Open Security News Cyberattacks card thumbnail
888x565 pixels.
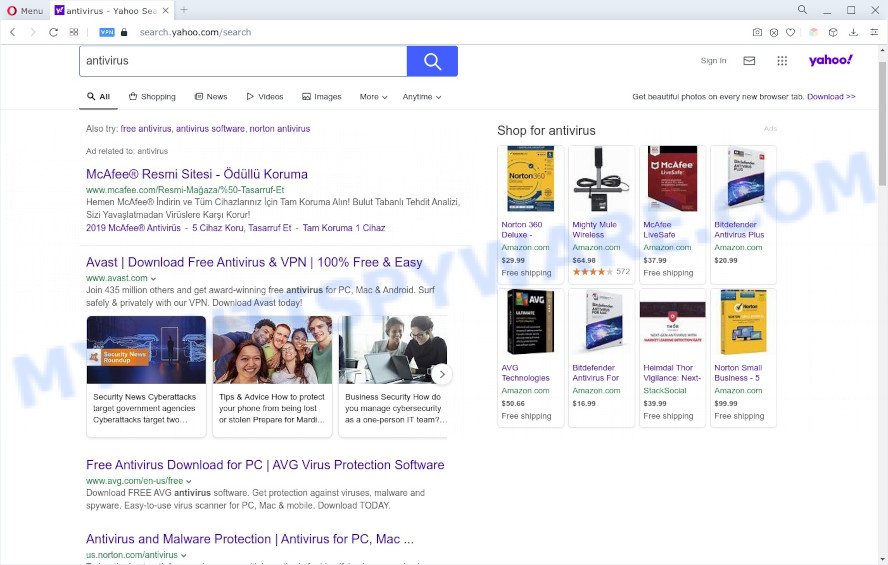pos(146,349)
